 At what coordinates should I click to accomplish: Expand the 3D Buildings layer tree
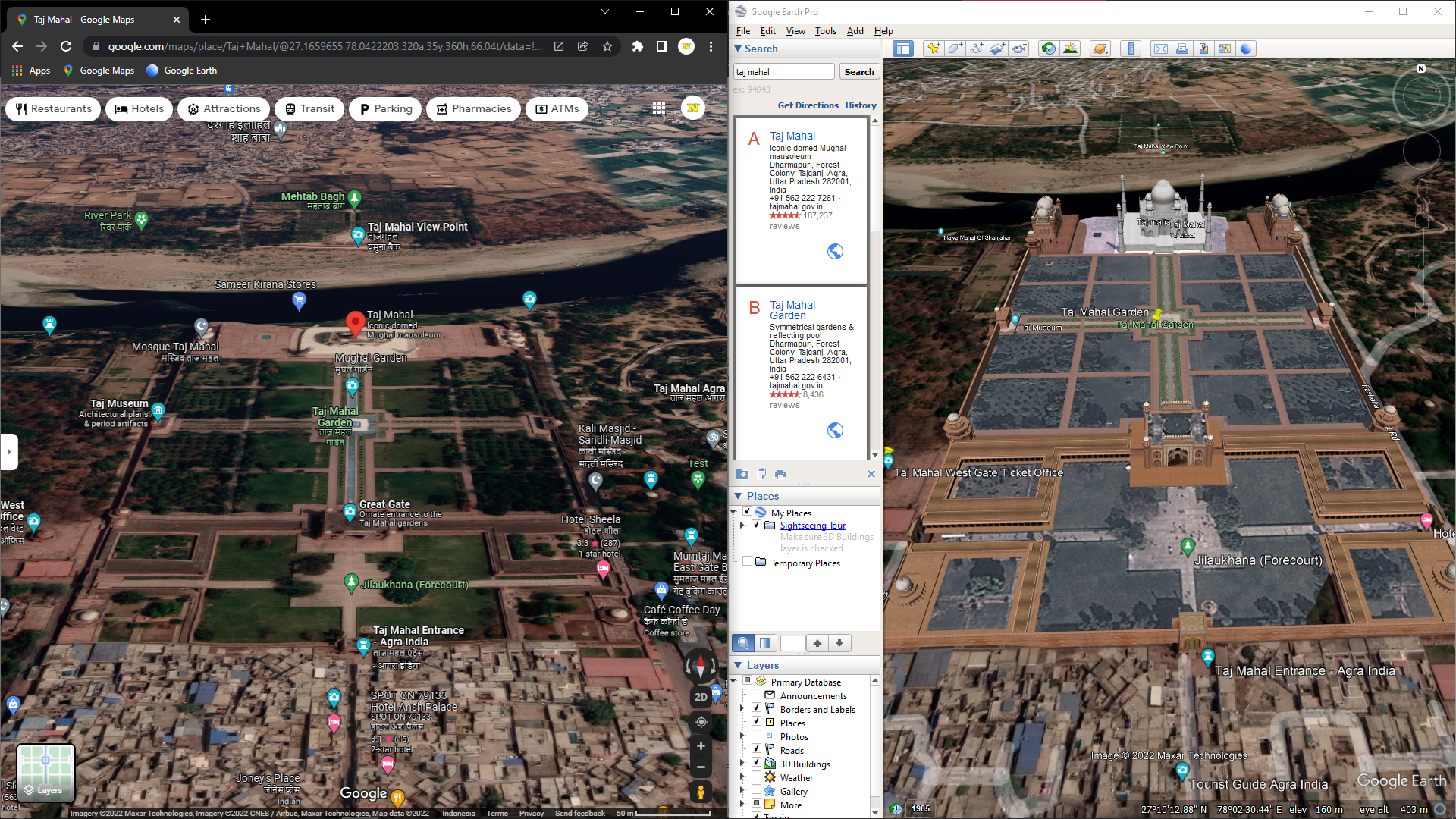point(742,763)
